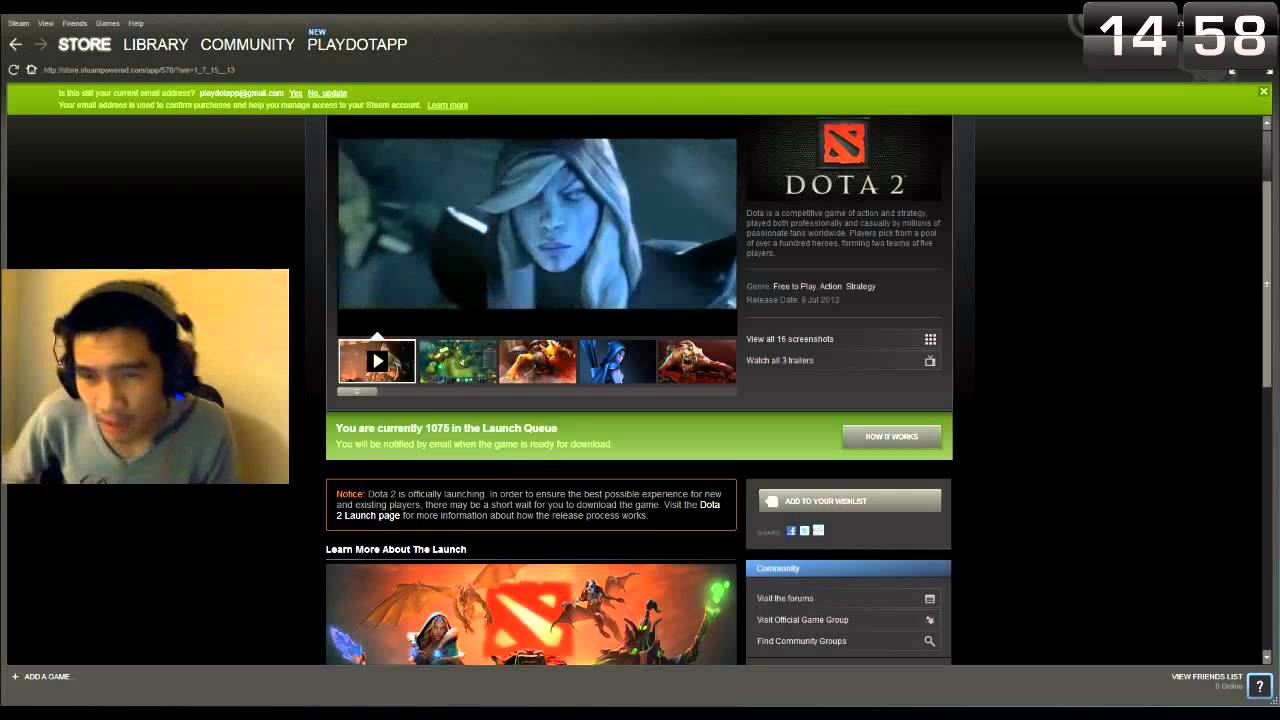Select the fifth screenshot thumbnail

pos(697,361)
